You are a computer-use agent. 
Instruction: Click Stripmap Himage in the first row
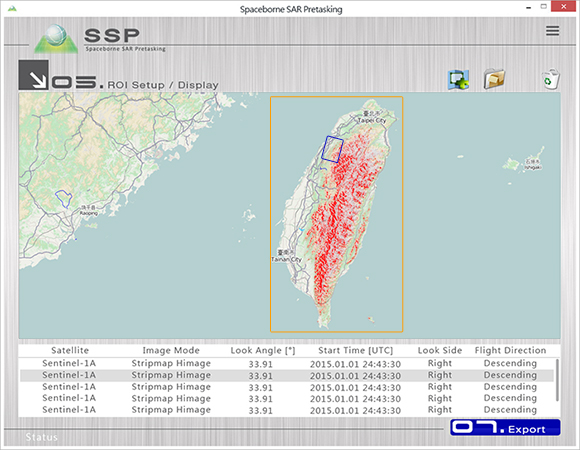[171, 363]
